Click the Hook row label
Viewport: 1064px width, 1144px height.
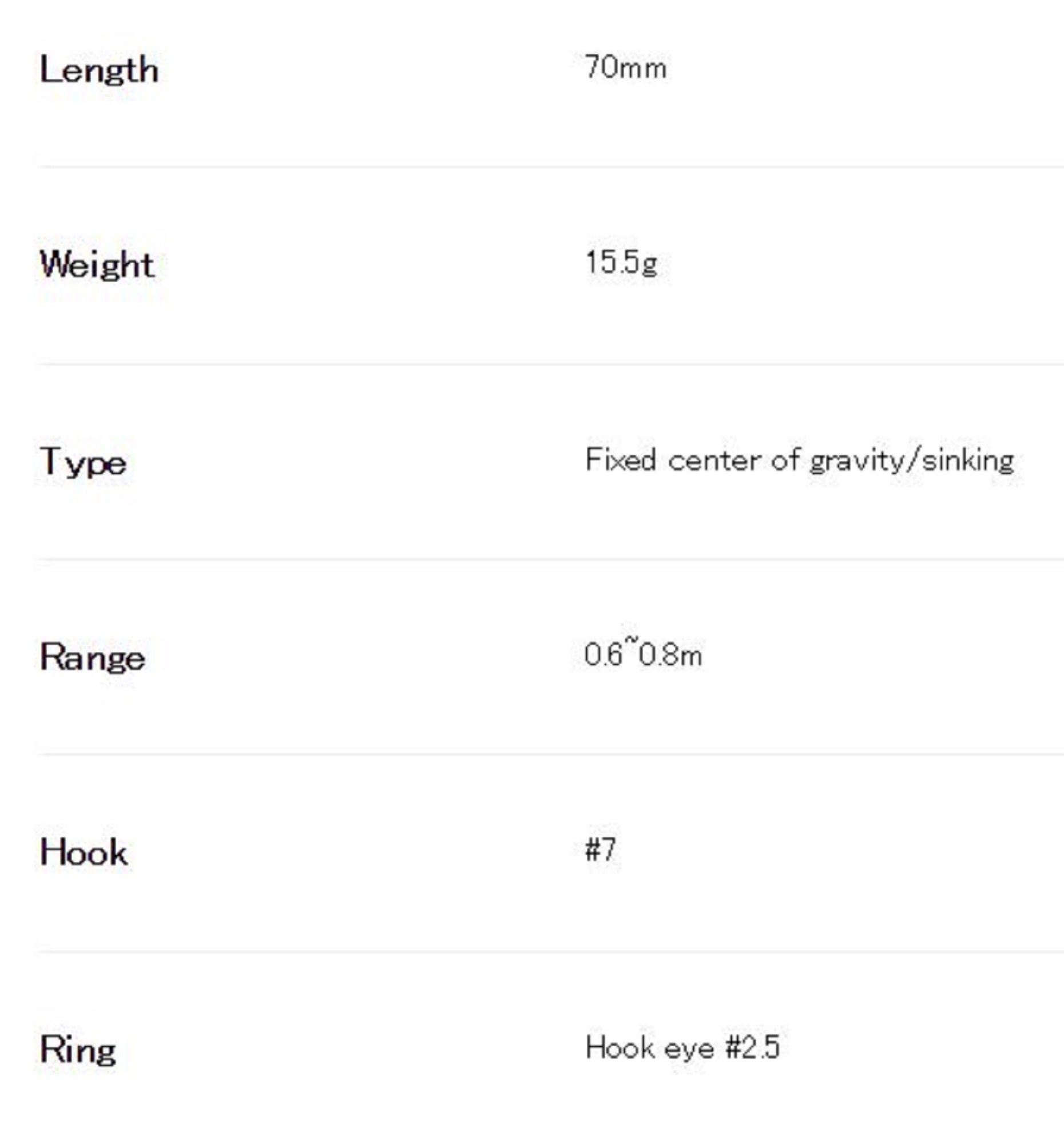tap(84, 852)
